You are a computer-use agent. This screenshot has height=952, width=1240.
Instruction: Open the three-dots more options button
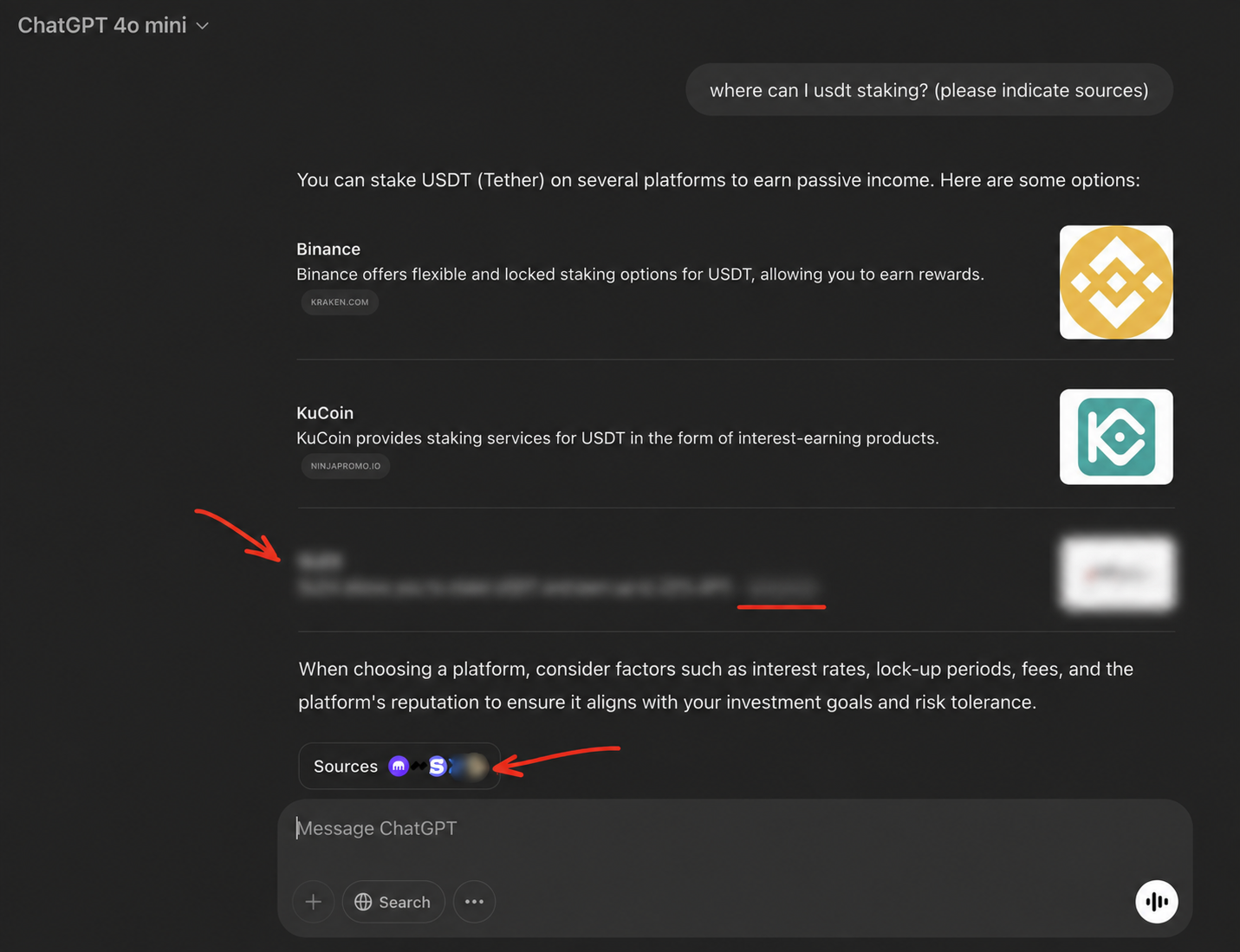click(x=474, y=902)
